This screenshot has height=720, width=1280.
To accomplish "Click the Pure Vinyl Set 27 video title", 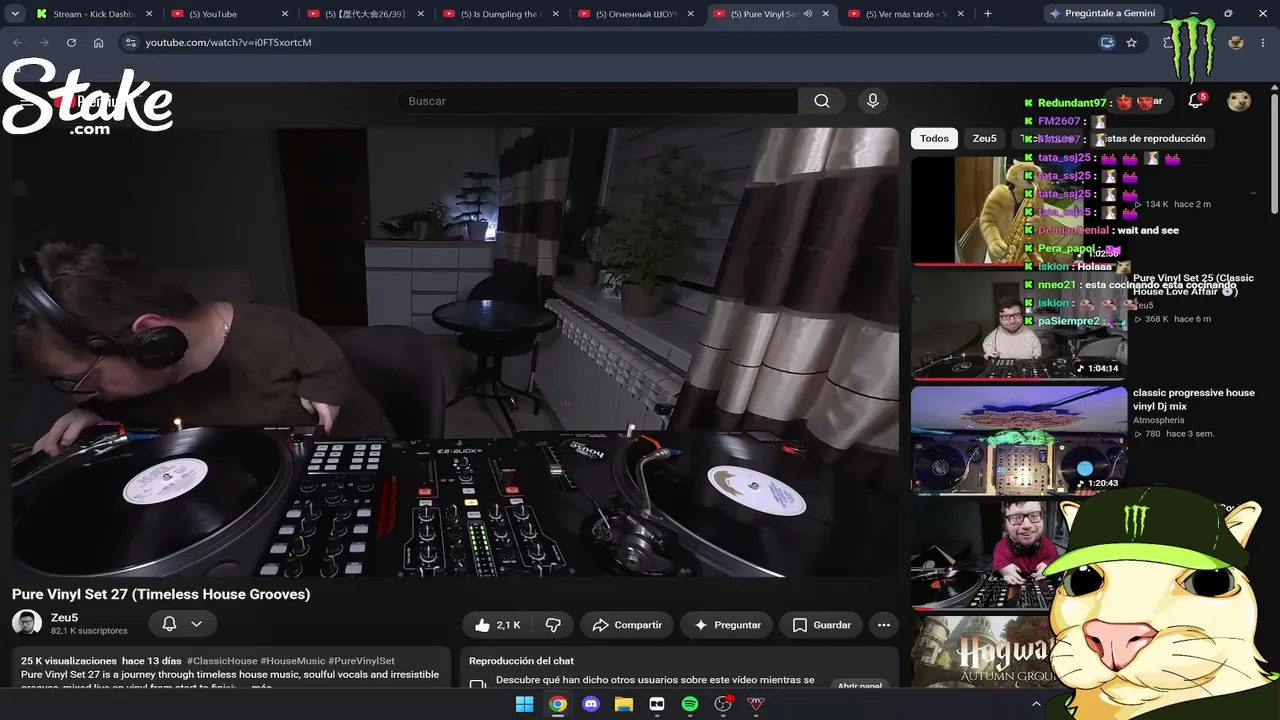I will pyautogui.click(x=161, y=594).
